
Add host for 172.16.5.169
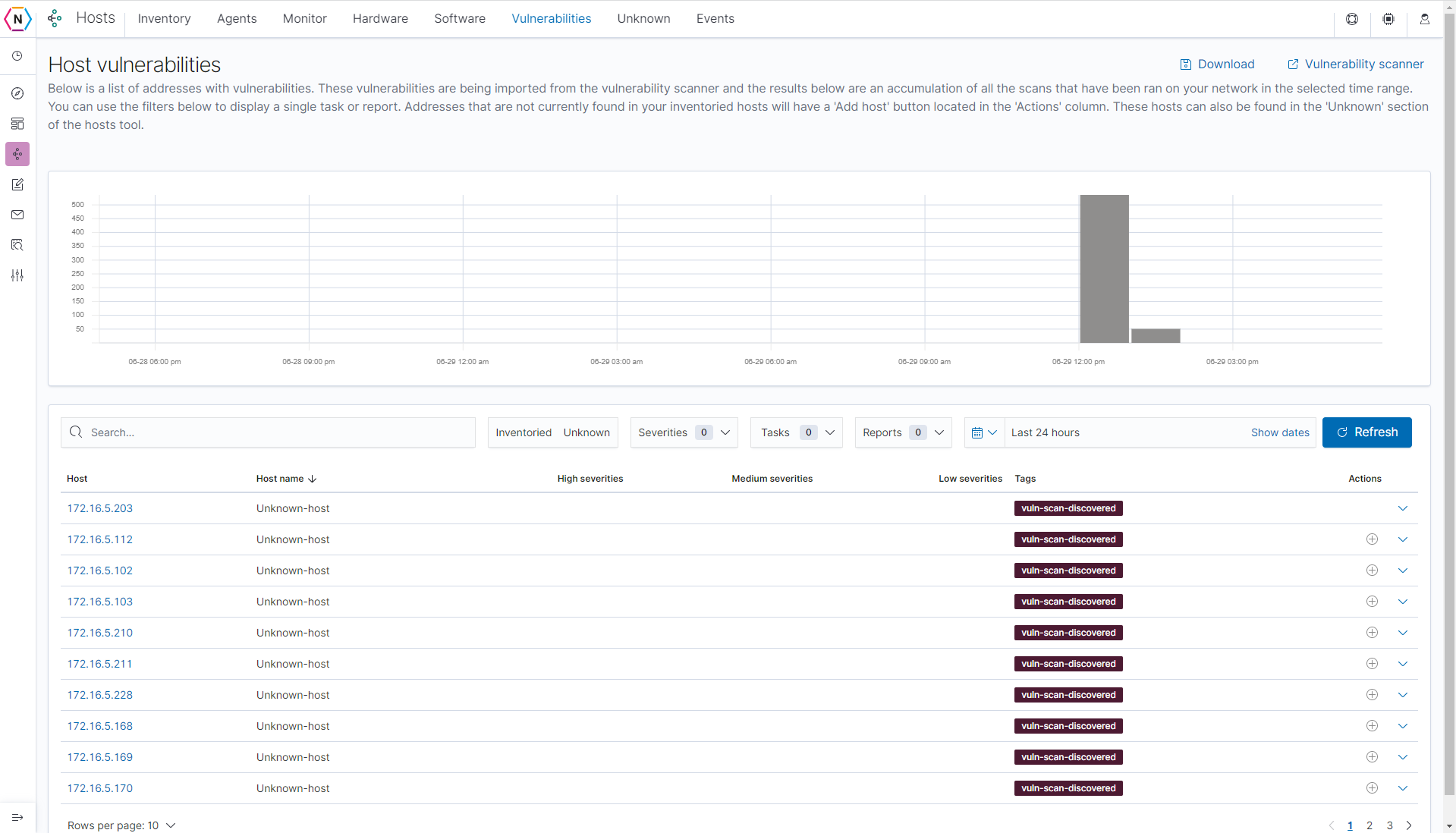(1372, 757)
